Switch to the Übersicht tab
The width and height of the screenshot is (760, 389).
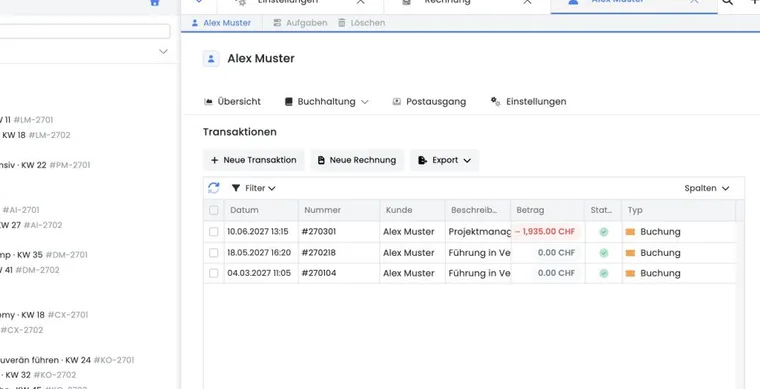(x=232, y=102)
